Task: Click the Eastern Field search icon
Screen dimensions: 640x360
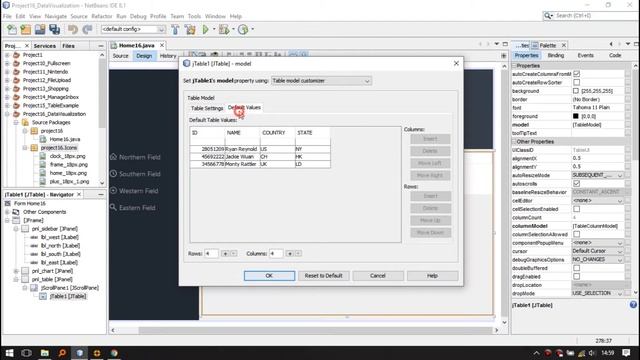Action: [113, 207]
